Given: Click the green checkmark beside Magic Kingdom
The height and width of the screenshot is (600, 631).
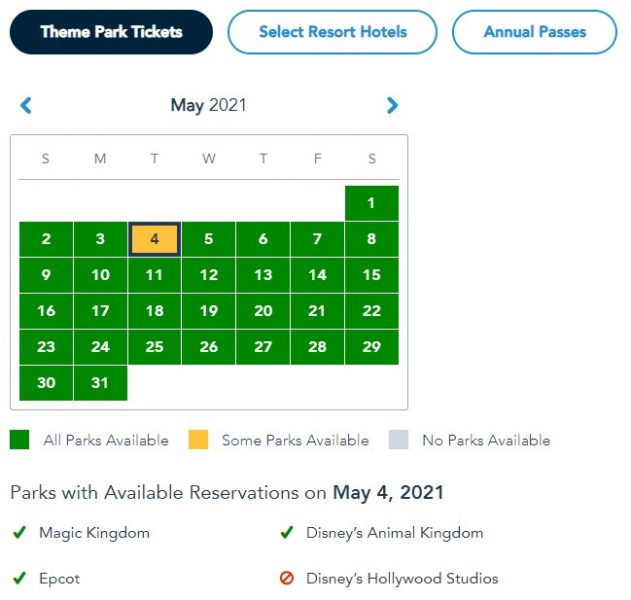Looking at the screenshot, I should (x=19, y=533).
